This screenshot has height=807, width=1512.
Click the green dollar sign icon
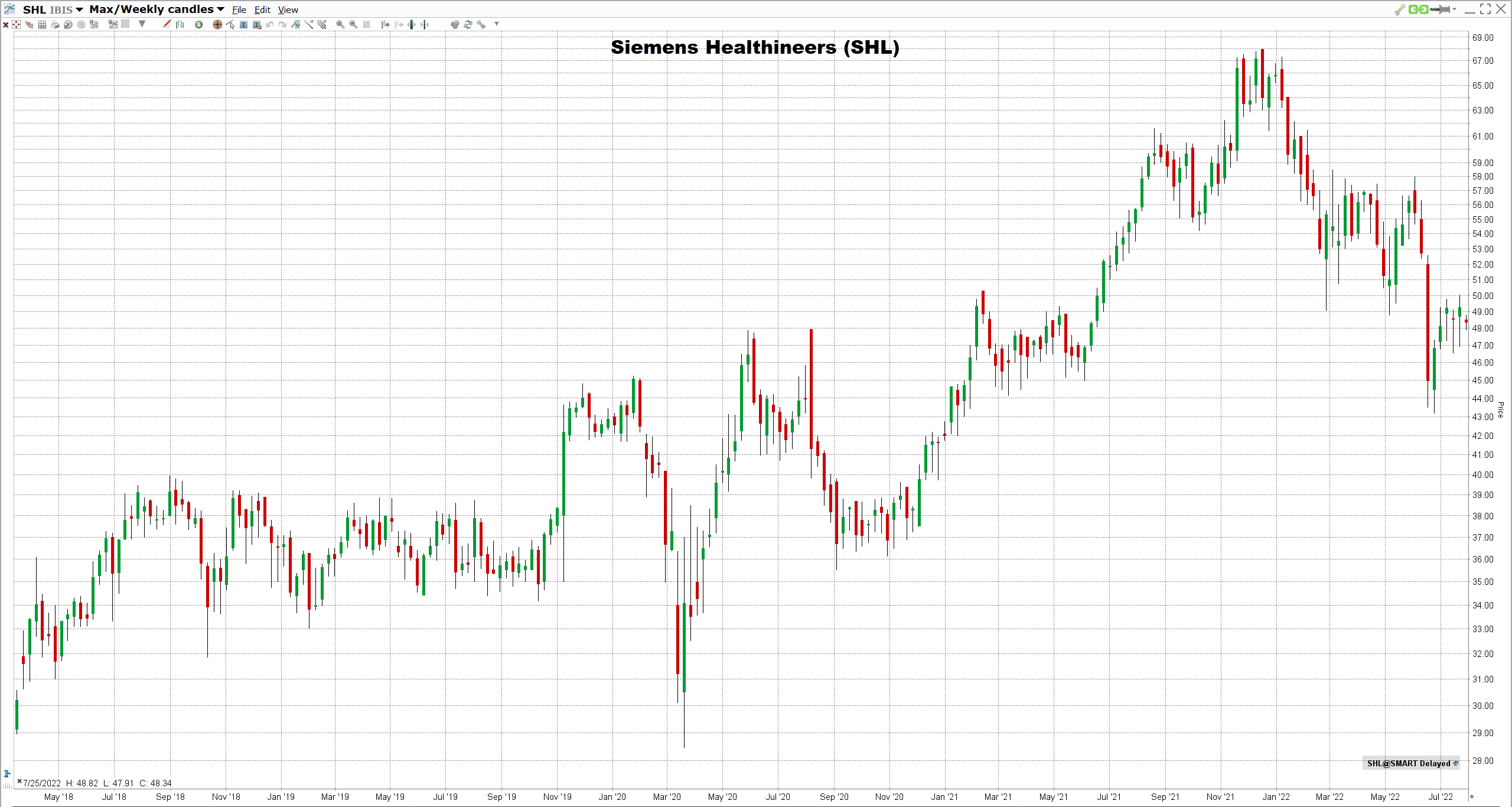[198, 25]
